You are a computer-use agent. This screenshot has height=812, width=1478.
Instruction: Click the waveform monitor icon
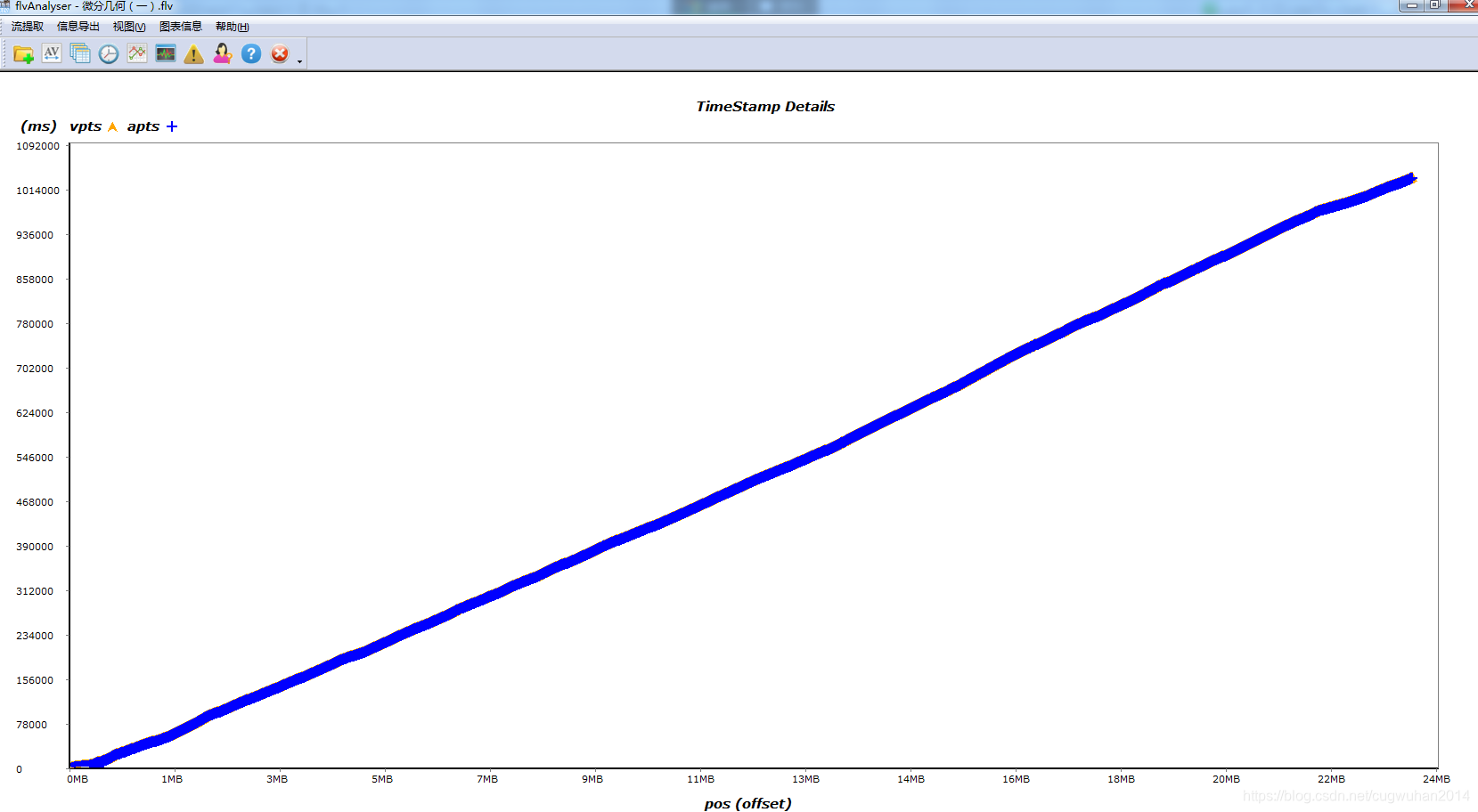tap(166, 54)
